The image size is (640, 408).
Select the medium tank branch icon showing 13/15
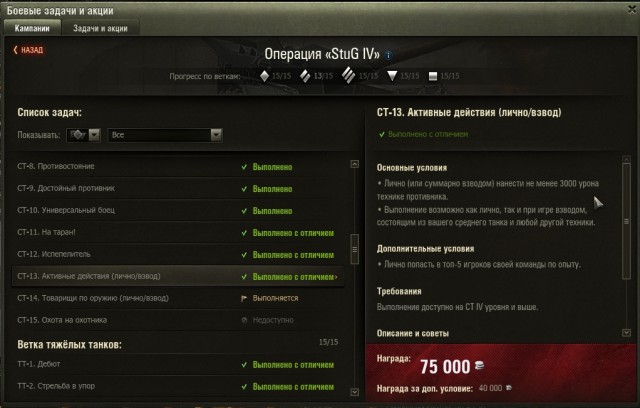pos(305,76)
